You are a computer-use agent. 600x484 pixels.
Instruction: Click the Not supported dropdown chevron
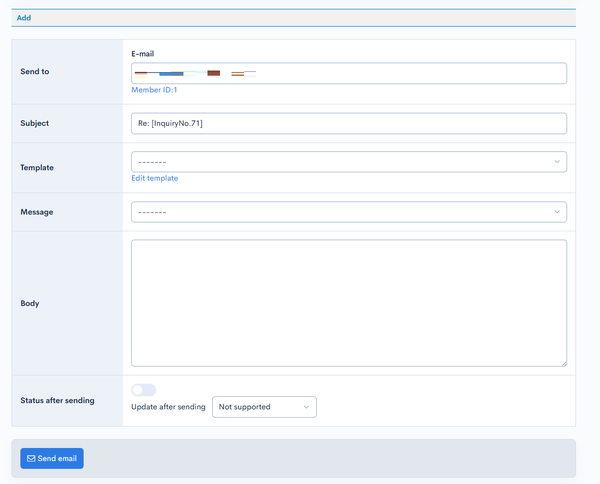(x=306, y=407)
